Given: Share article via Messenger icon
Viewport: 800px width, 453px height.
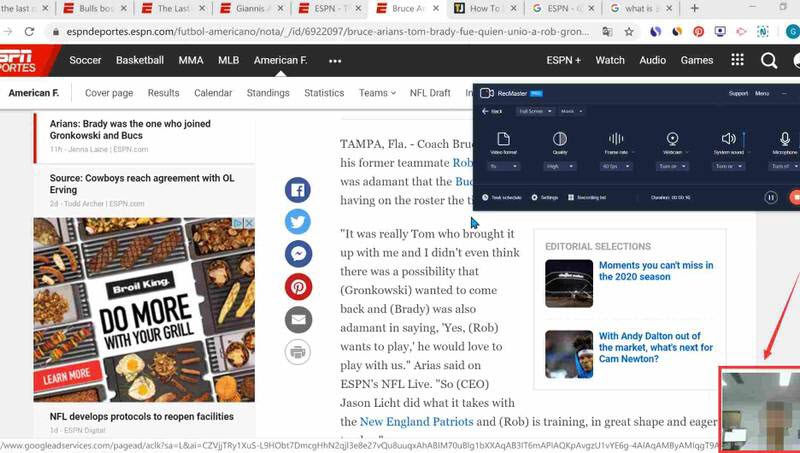Looking at the screenshot, I should click(297, 254).
